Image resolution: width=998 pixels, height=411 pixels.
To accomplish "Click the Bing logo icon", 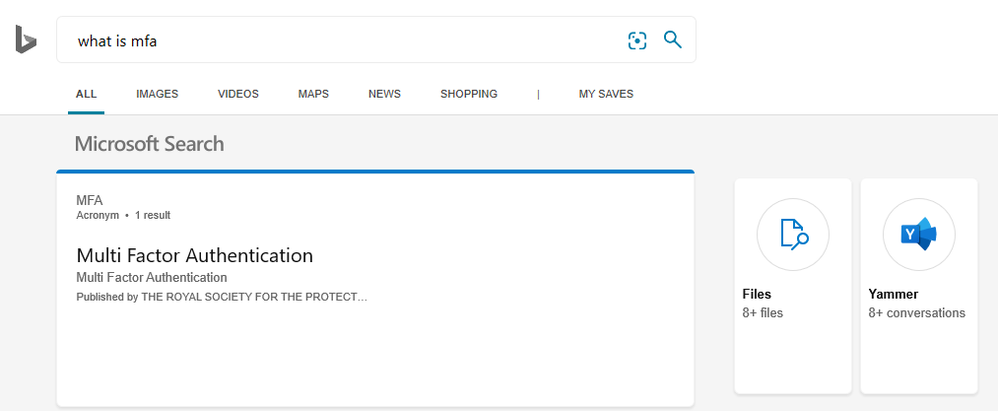I will (x=26, y=39).
